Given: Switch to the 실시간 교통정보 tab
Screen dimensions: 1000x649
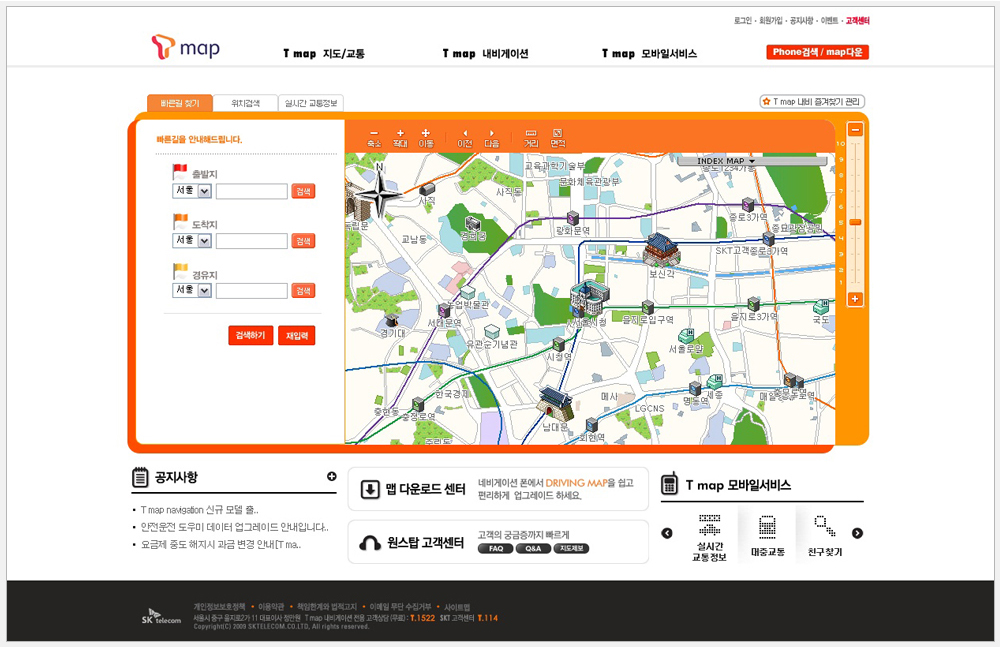Looking at the screenshot, I should click(311, 103).
